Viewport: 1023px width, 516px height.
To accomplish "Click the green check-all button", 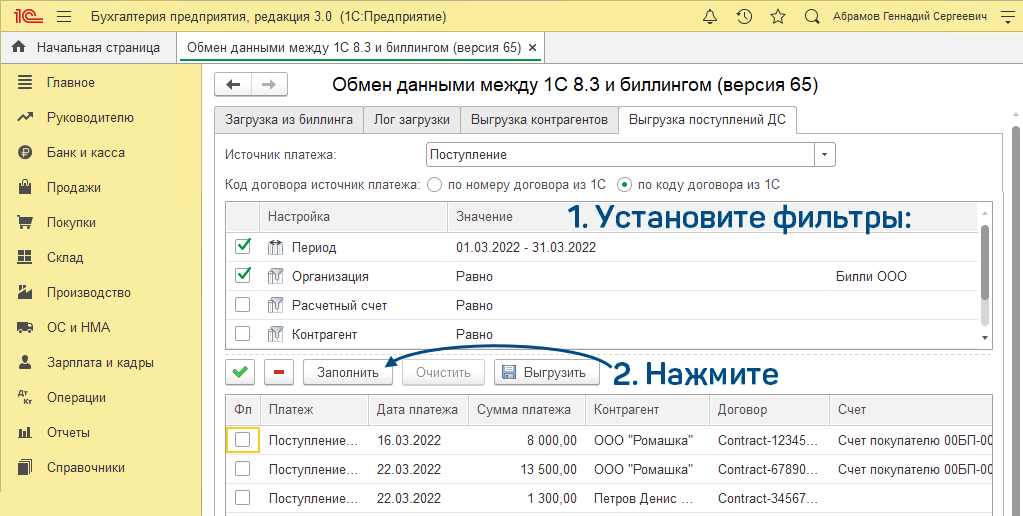I will 240,372.
